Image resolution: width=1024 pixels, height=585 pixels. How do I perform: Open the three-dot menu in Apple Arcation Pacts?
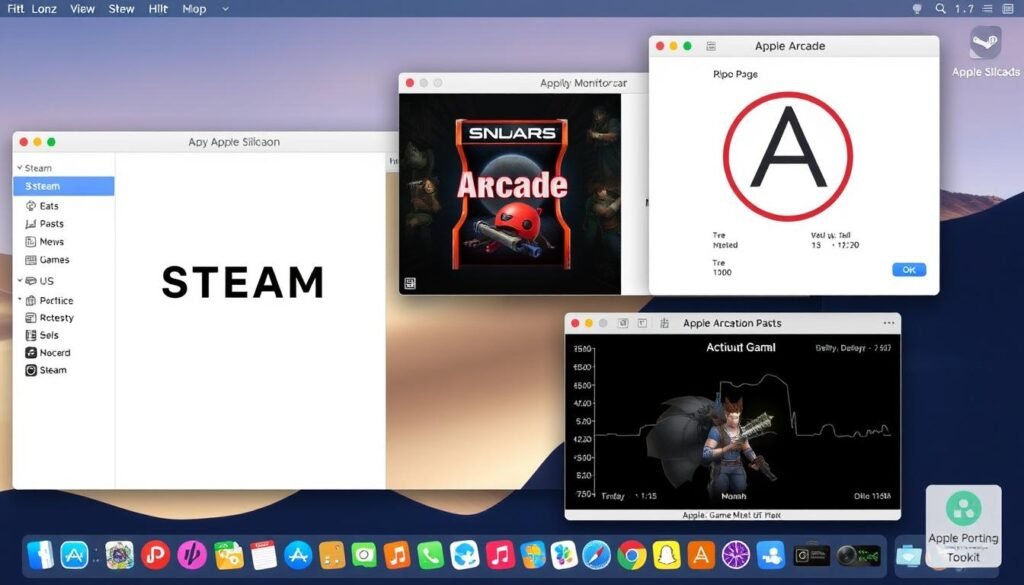pyautogui.click(x=889, y=323)
